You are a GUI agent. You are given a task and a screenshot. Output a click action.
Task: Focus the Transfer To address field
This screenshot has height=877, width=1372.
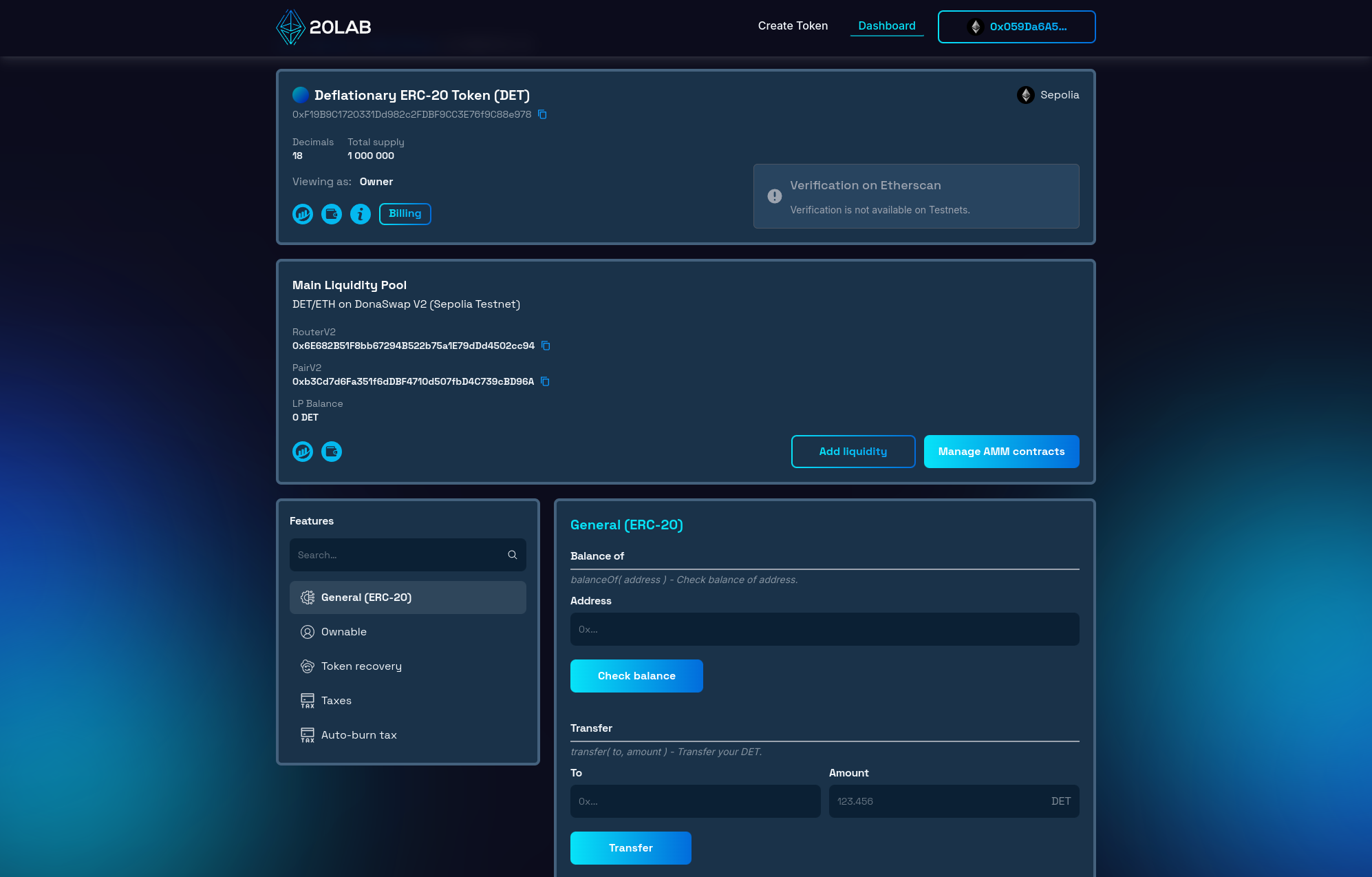pyautogui.click(x=695, y=801)
